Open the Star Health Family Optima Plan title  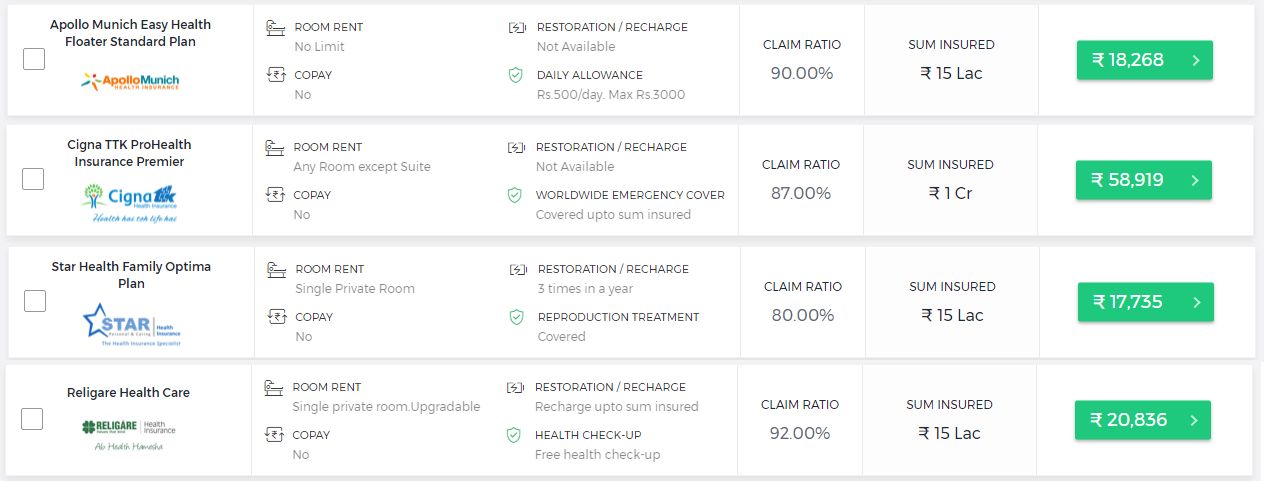(131, 275)
